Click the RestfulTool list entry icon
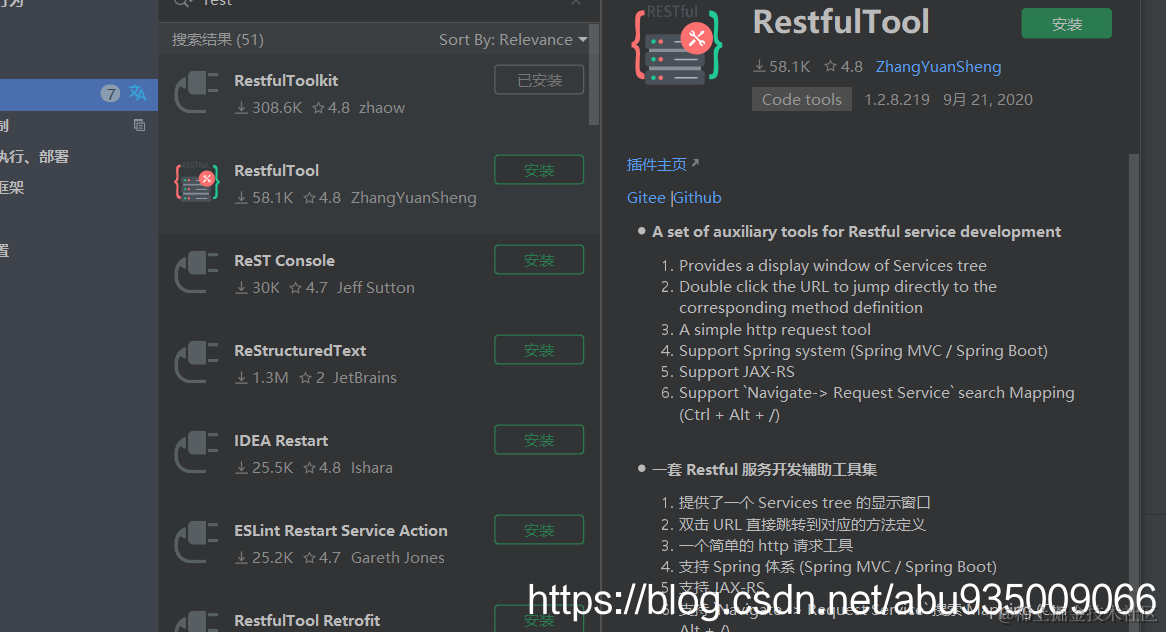The width and height of the screenshot is (1166, 632). coord(196,182)
